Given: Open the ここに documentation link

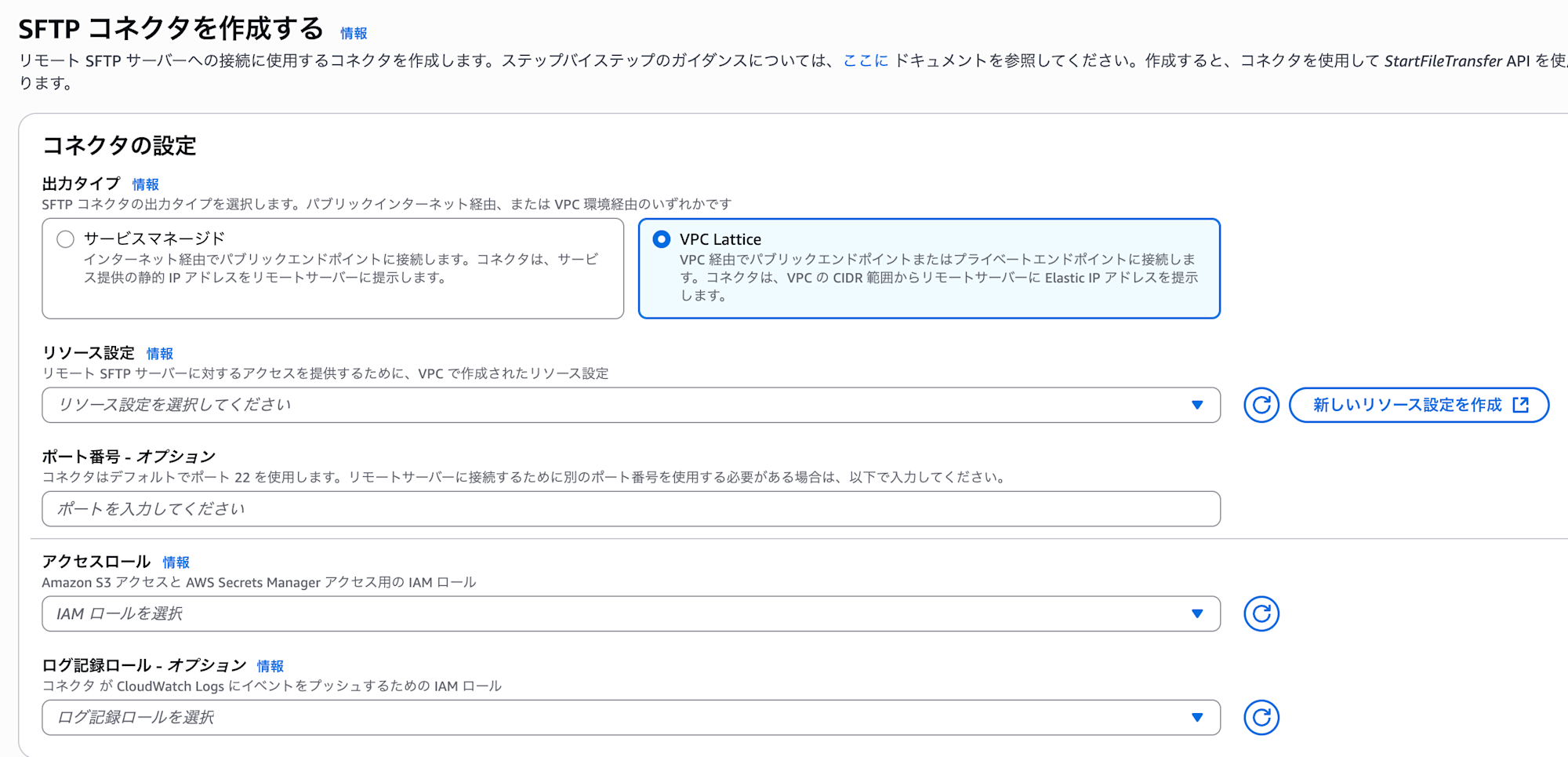Looking at the screenshot, I should (866, 60).
